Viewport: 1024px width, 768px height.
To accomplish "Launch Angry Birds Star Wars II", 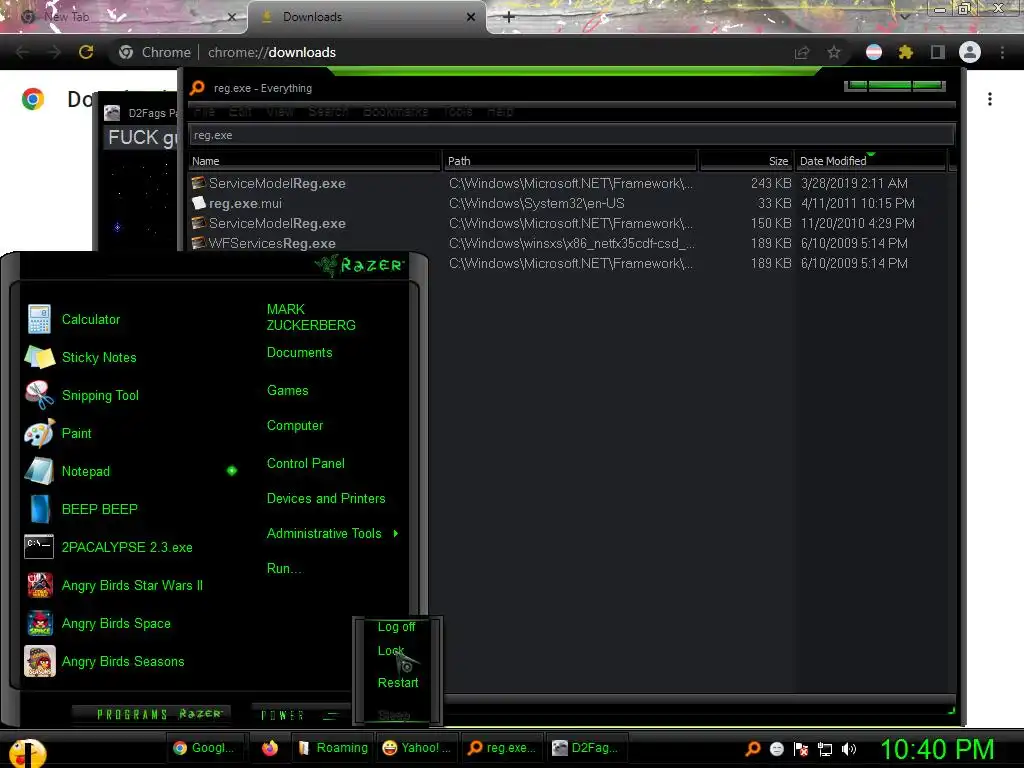I will [132, 585].
